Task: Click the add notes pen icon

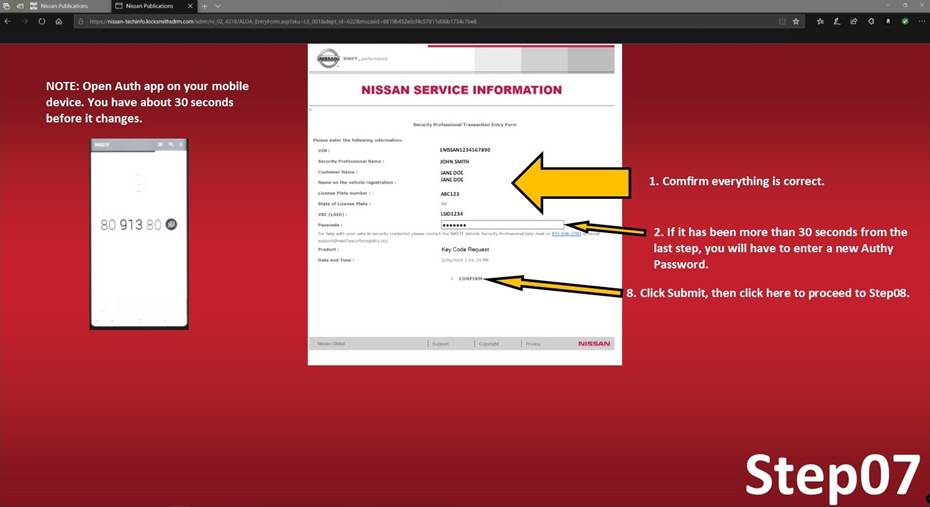Action: tap(837, 21)
